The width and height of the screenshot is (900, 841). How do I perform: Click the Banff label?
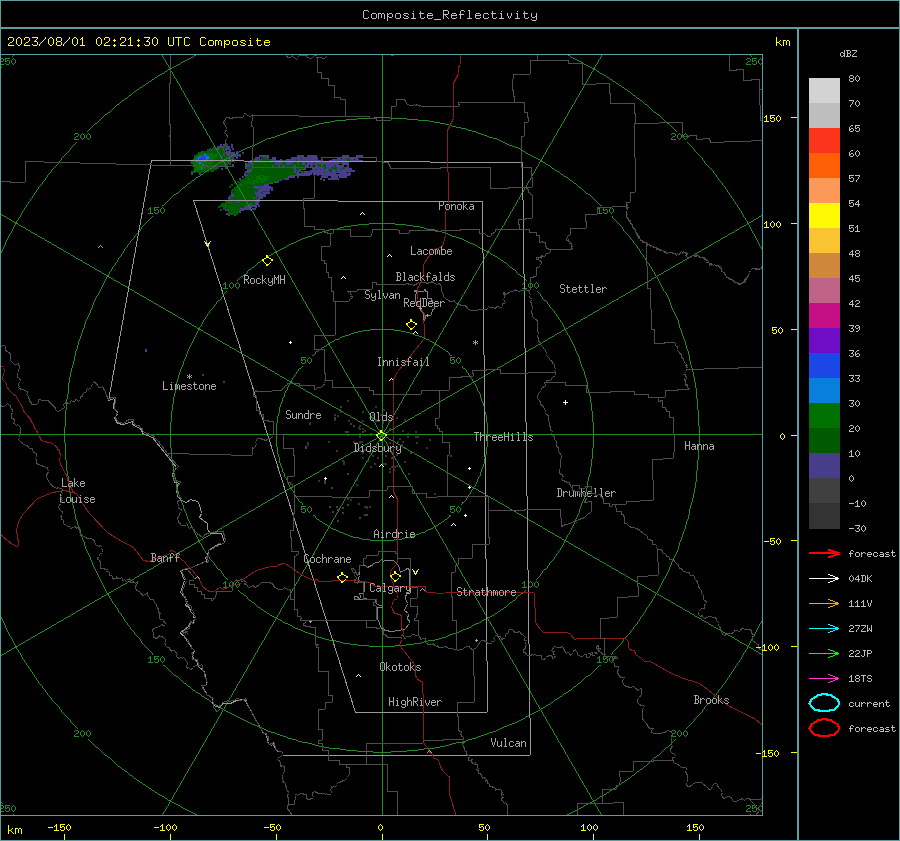point(165,557)
